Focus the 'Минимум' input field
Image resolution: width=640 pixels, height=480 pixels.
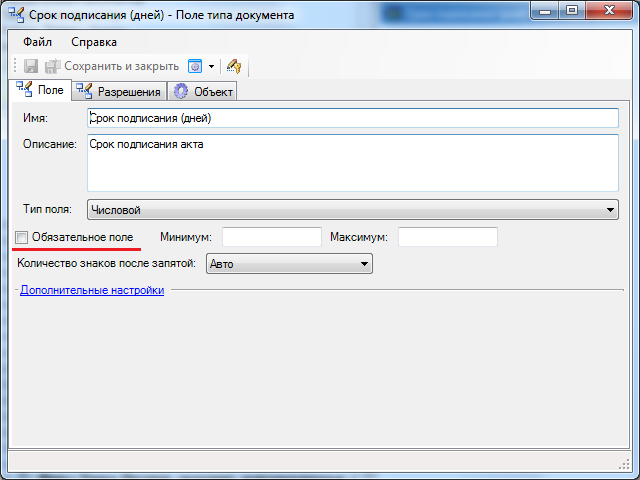coord(271,237)
